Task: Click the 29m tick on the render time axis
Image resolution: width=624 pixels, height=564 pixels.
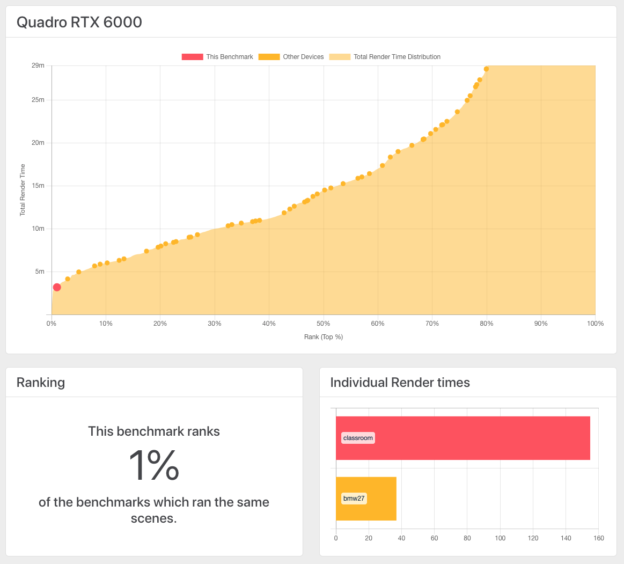Action: coord(37,66)
